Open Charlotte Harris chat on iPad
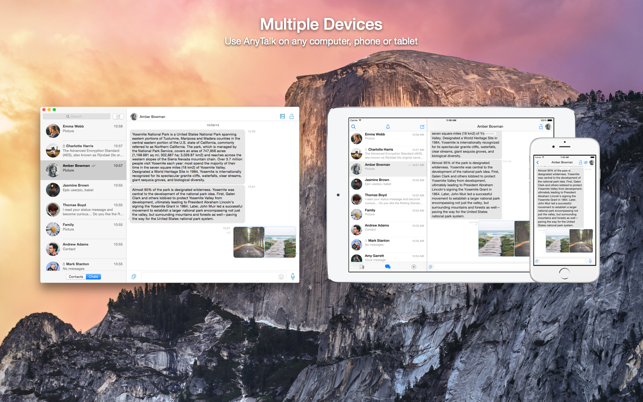 [388, 154]
